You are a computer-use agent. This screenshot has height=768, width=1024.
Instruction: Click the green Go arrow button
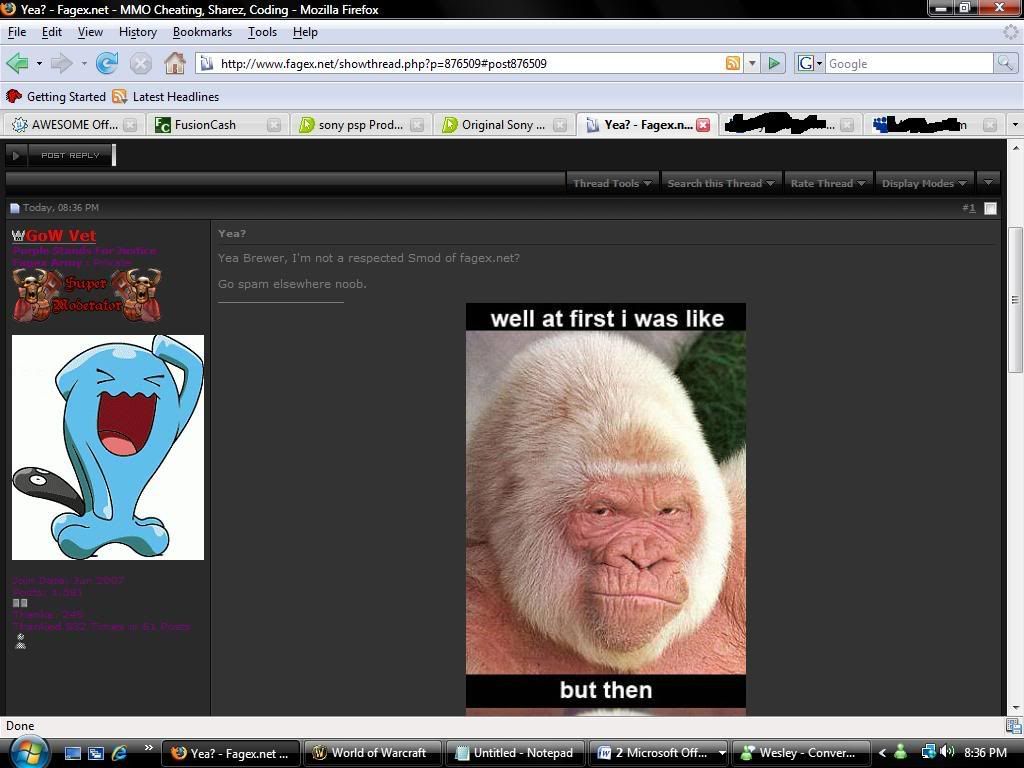[774, 63]
